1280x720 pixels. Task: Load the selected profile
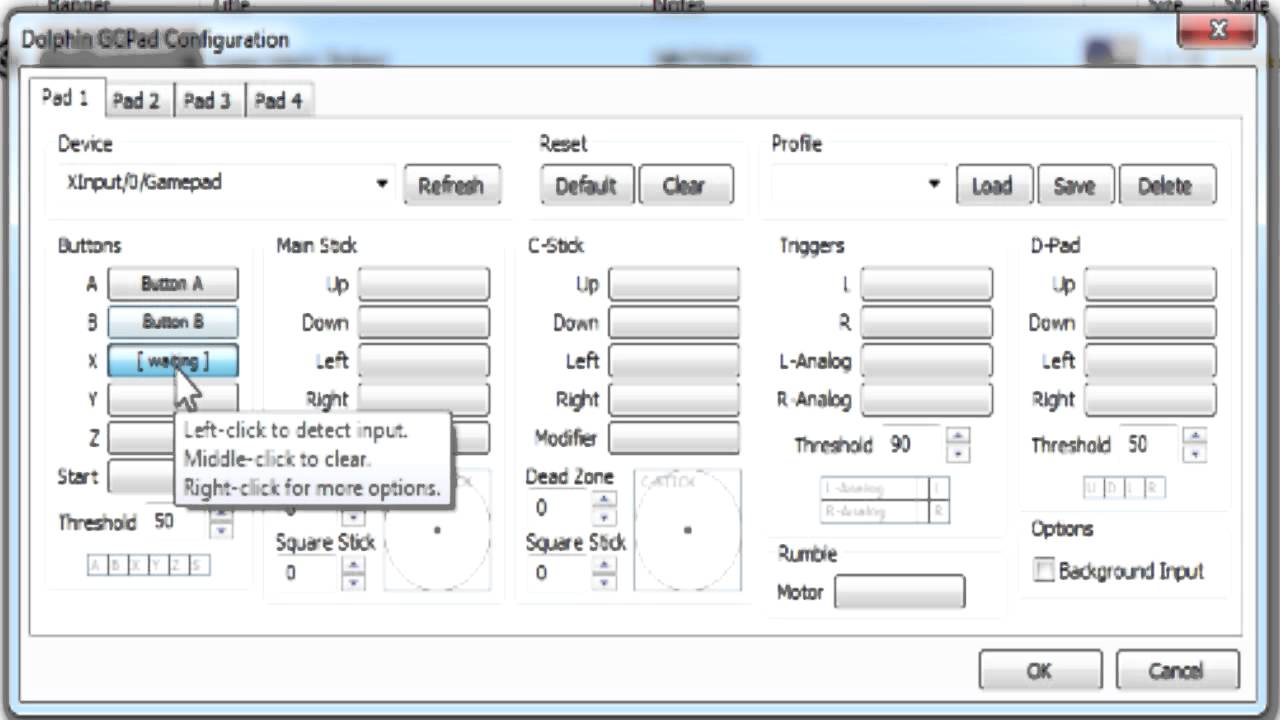click(x=992, y=186)
